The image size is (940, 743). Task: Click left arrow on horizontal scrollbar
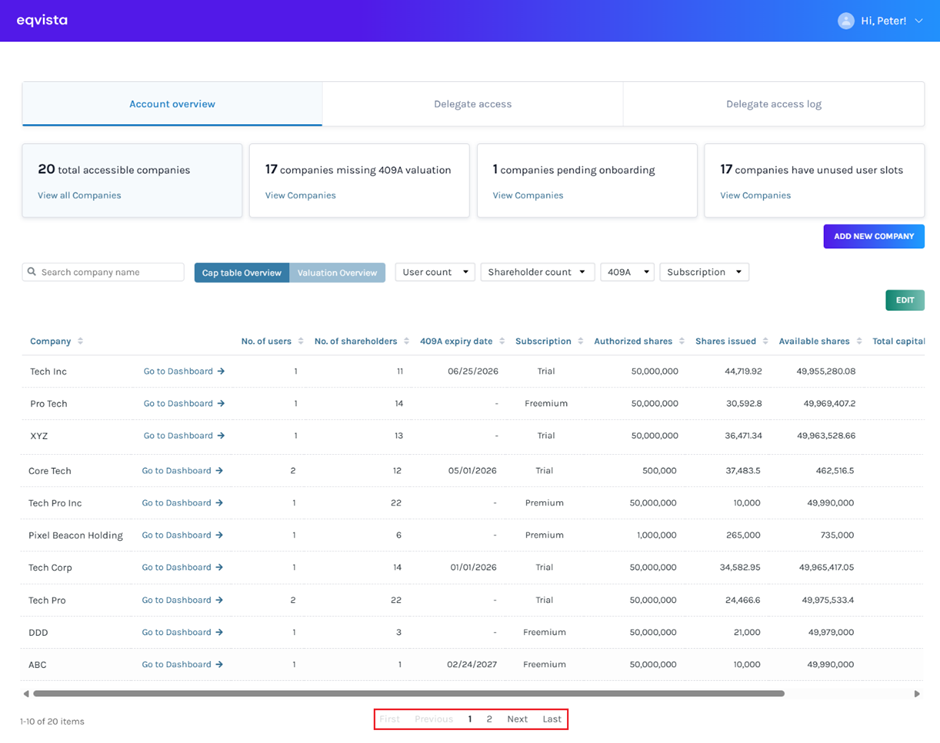click(26, 693)
